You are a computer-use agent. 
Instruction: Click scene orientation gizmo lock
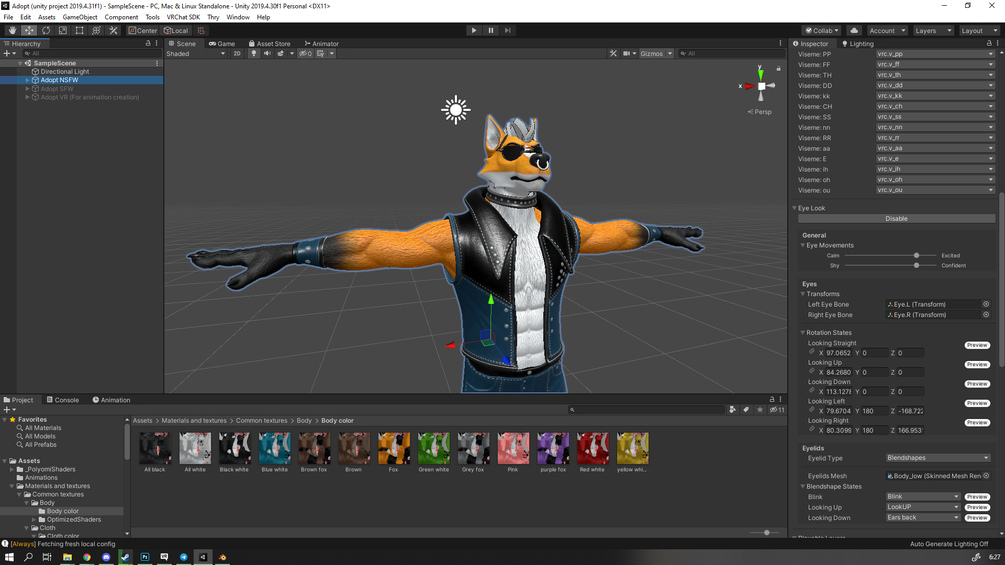(x=778, y=68)
